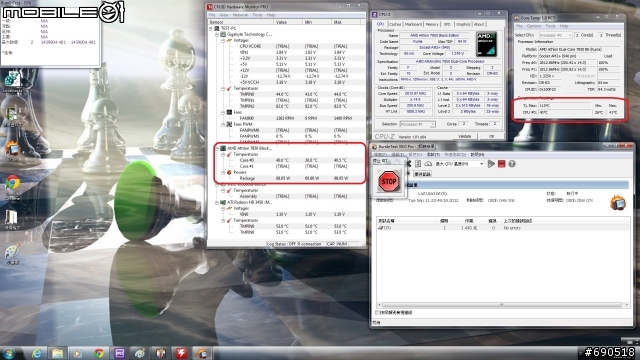Open Windows Explorer folder taskbar icon
The image size is (640, 360).
pos(58,353)
